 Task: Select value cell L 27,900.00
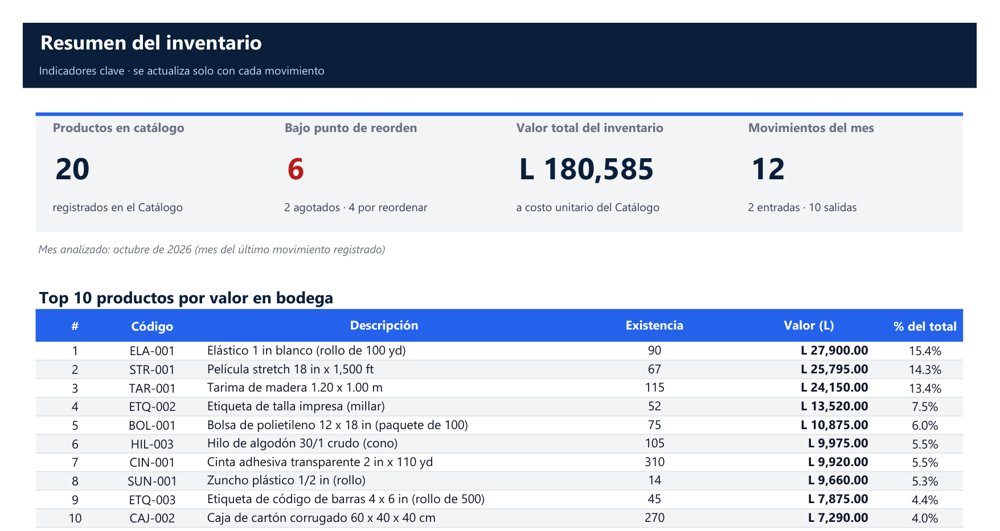[834, 350]
